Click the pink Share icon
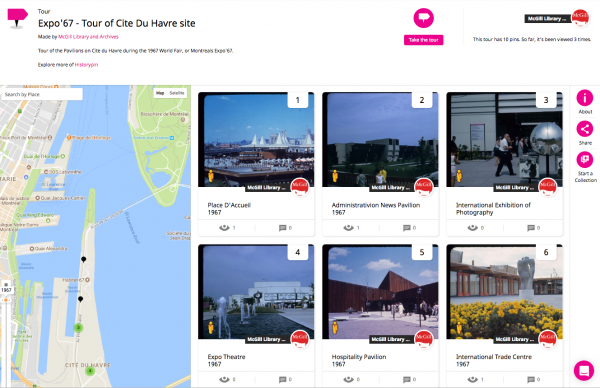600x388 pixels. click(x=585, y=129)
